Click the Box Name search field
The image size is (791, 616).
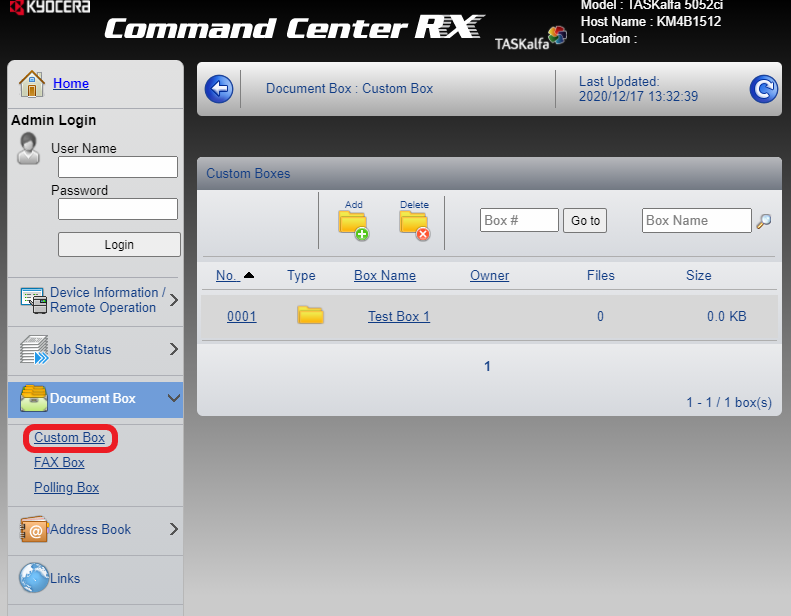click(697, 220)
